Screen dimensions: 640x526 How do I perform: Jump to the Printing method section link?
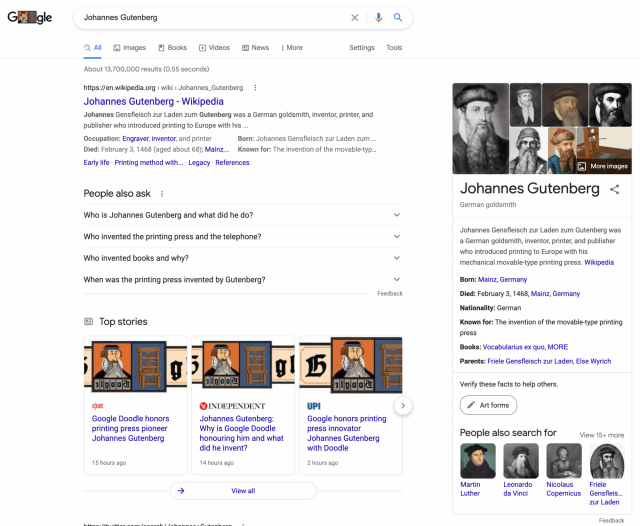click(x=149, y=162)
